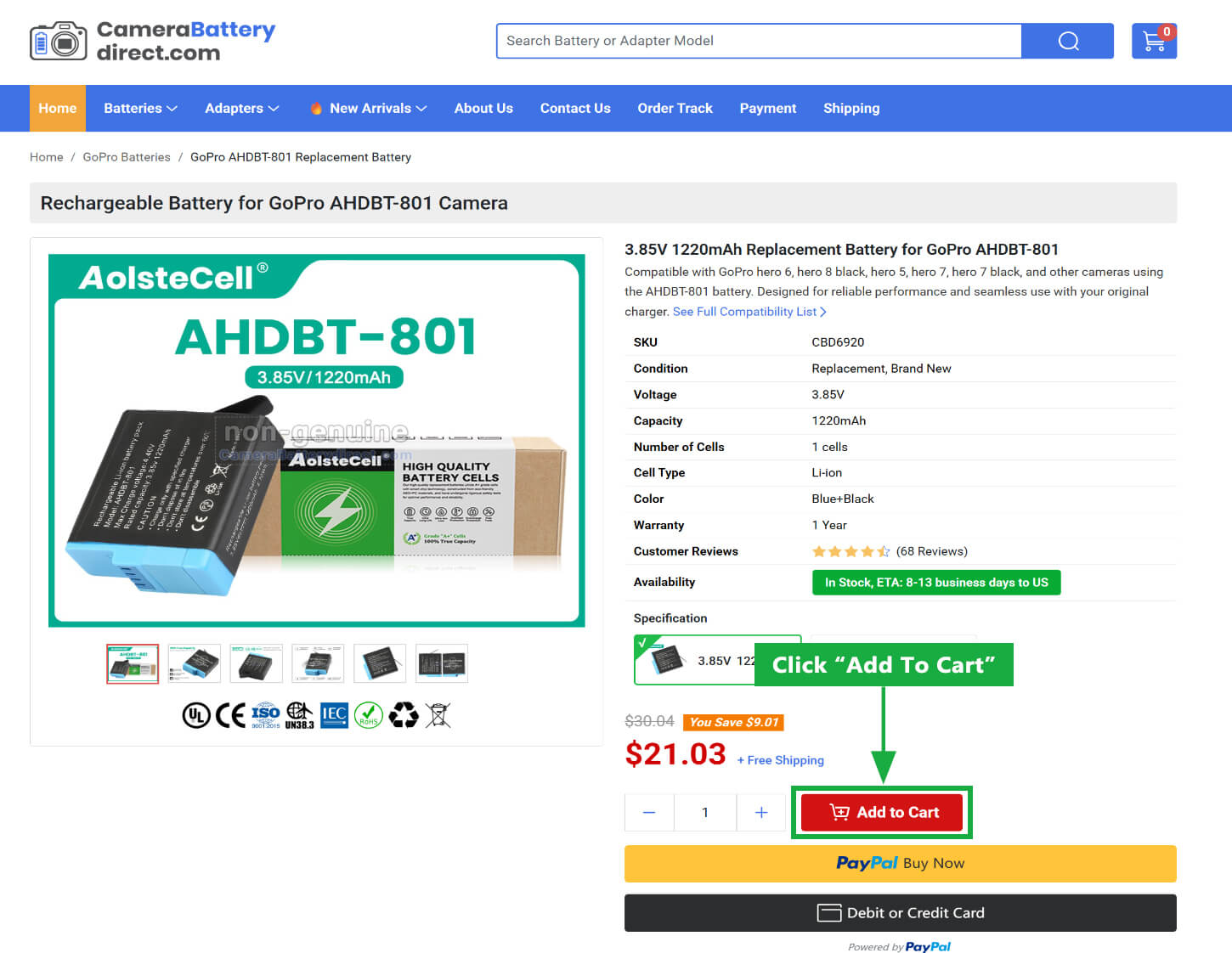Open the About Us page

click(x=483, y=108)
